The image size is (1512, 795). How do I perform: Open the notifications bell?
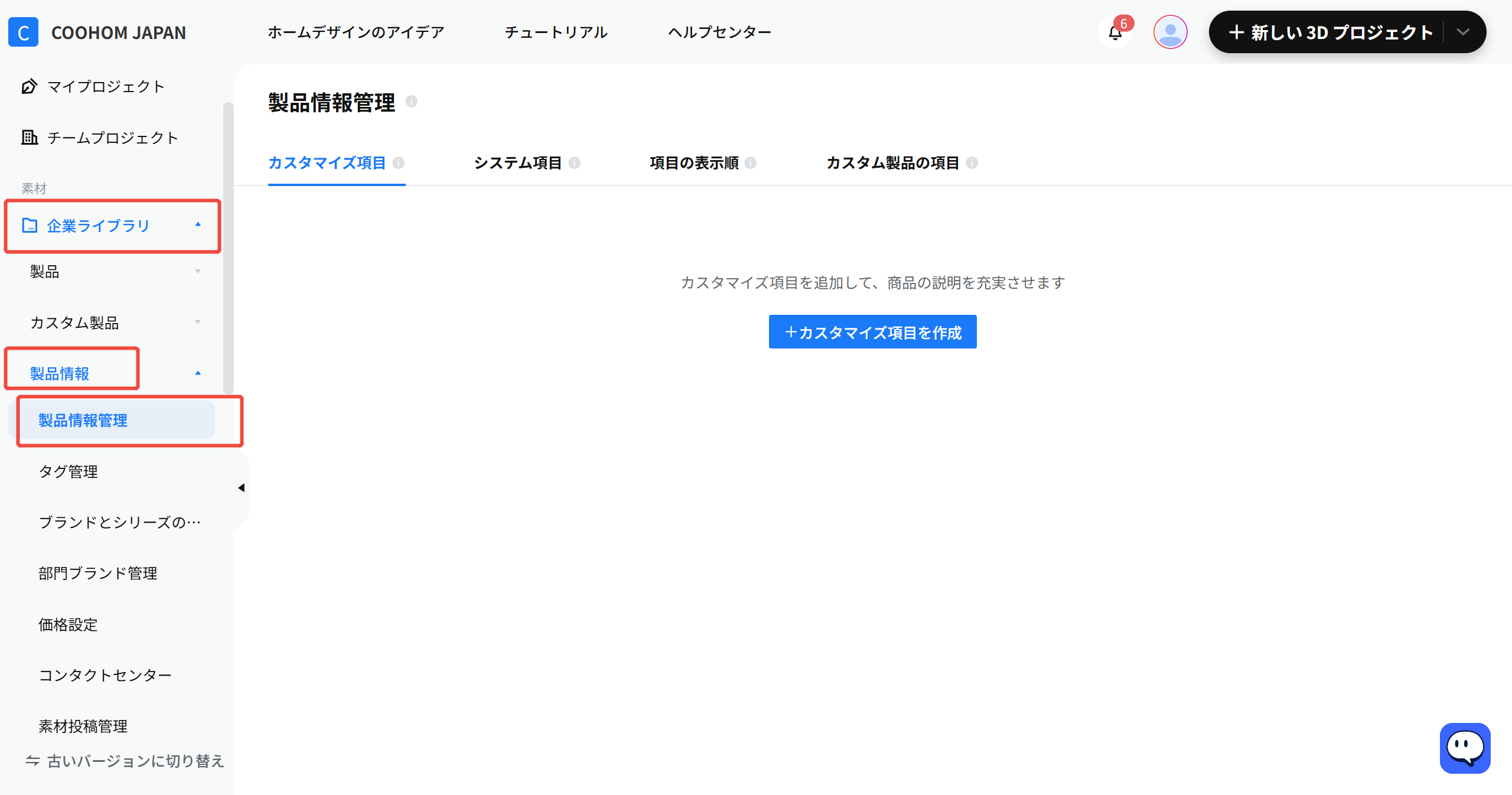(1115, 32)
